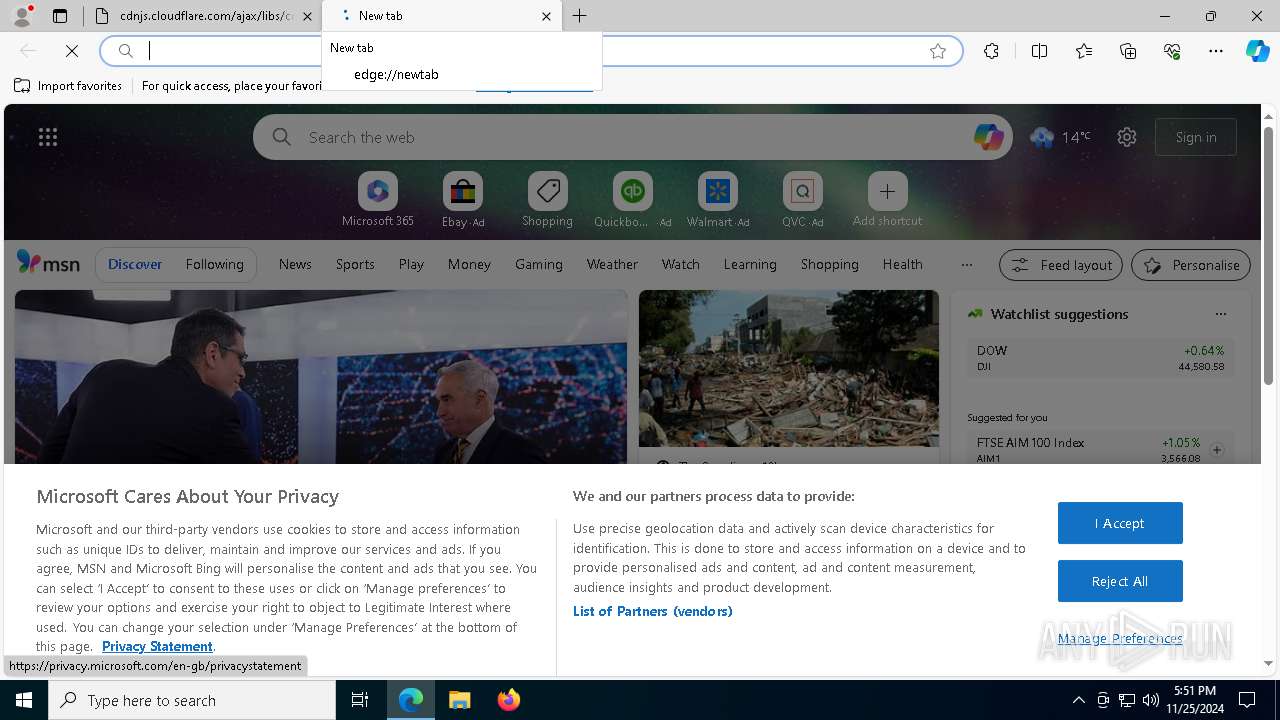
Task: Open the Favorites hub icon
Action: click(1084, 51)
